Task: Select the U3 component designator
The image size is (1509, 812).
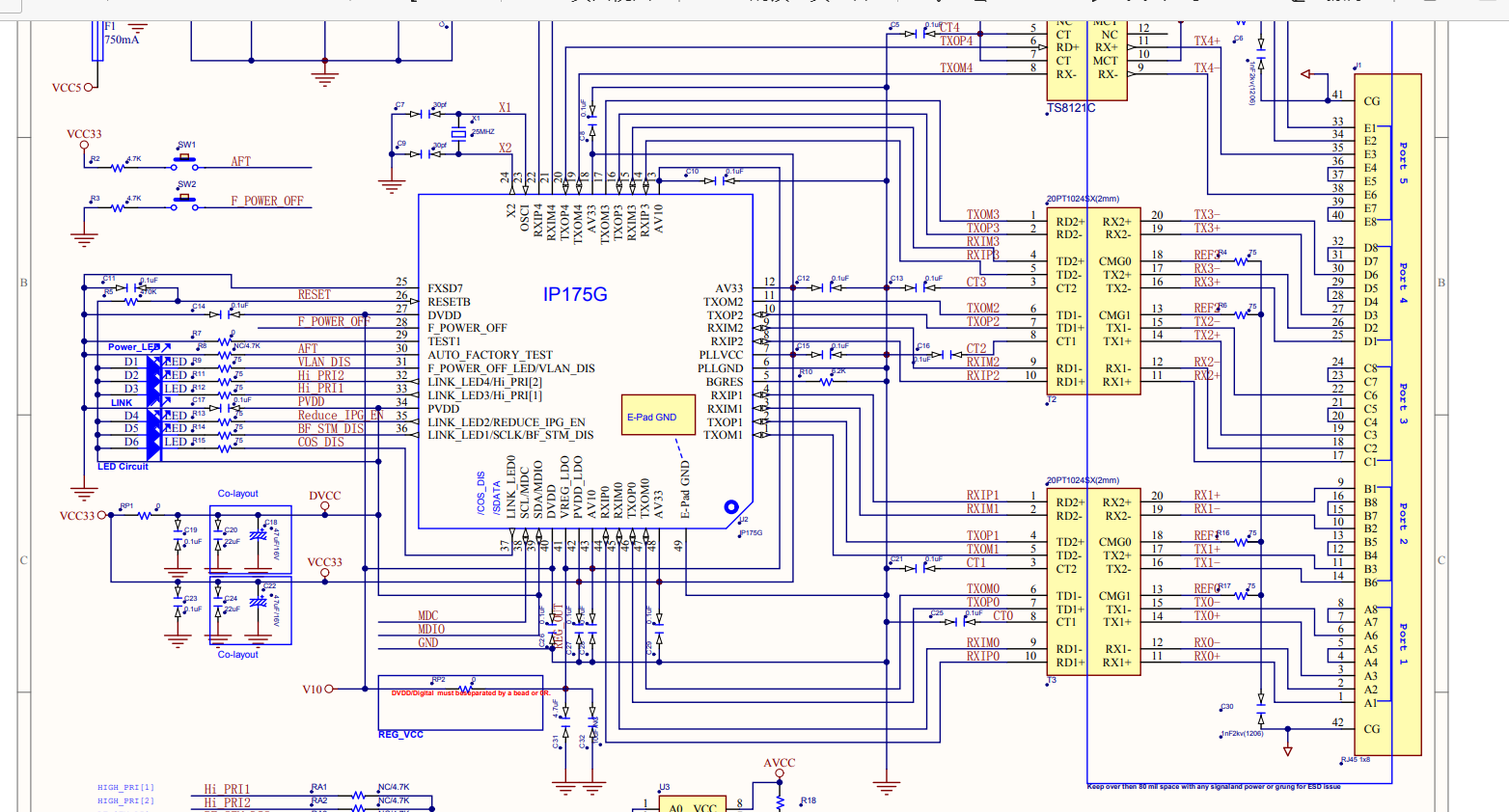Action: click(665, 787)
